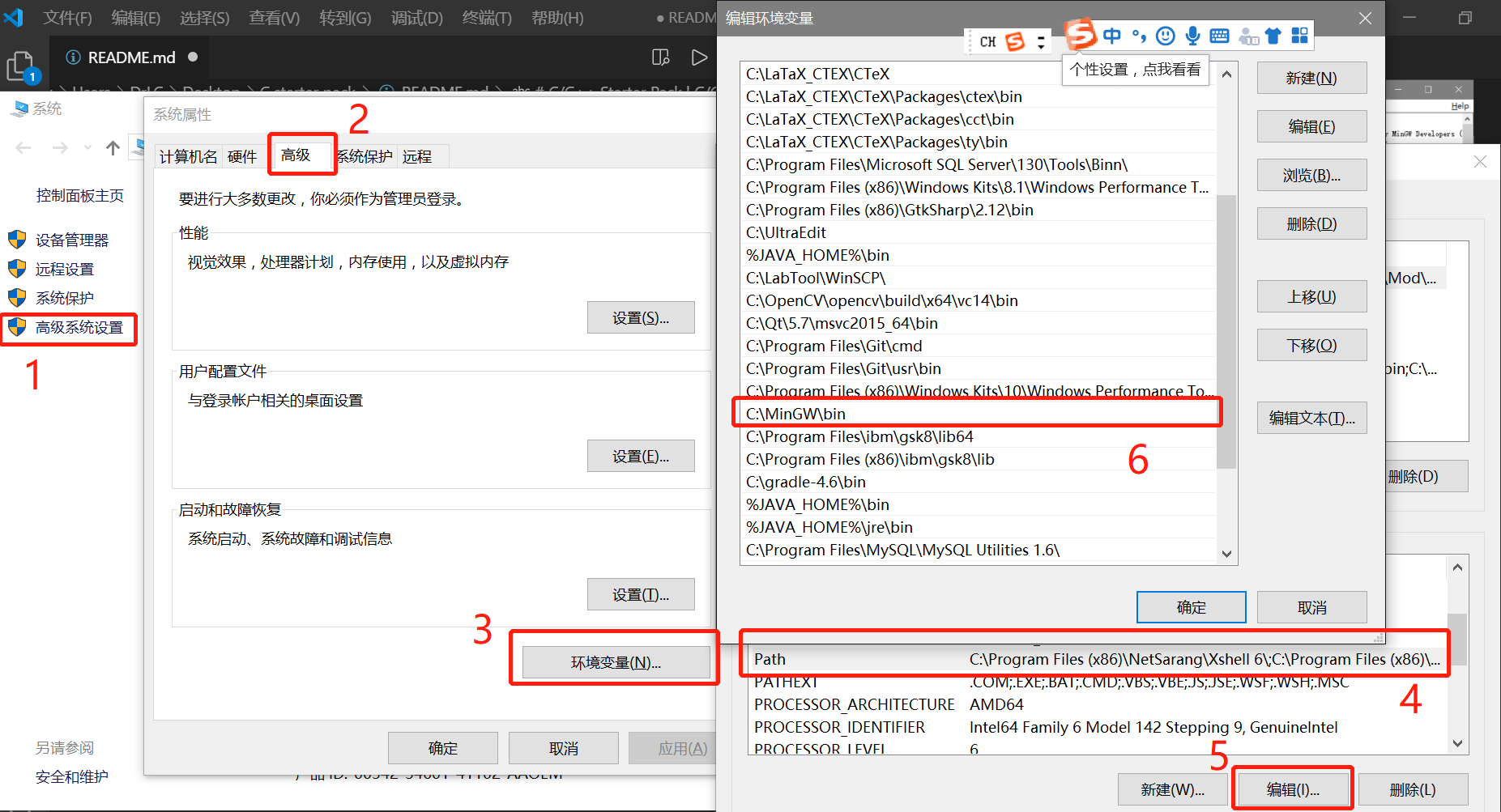Move entry down with 下移(O)
The height and width of the screenshot is (812, 1501).
click(x=1311, y=345)
